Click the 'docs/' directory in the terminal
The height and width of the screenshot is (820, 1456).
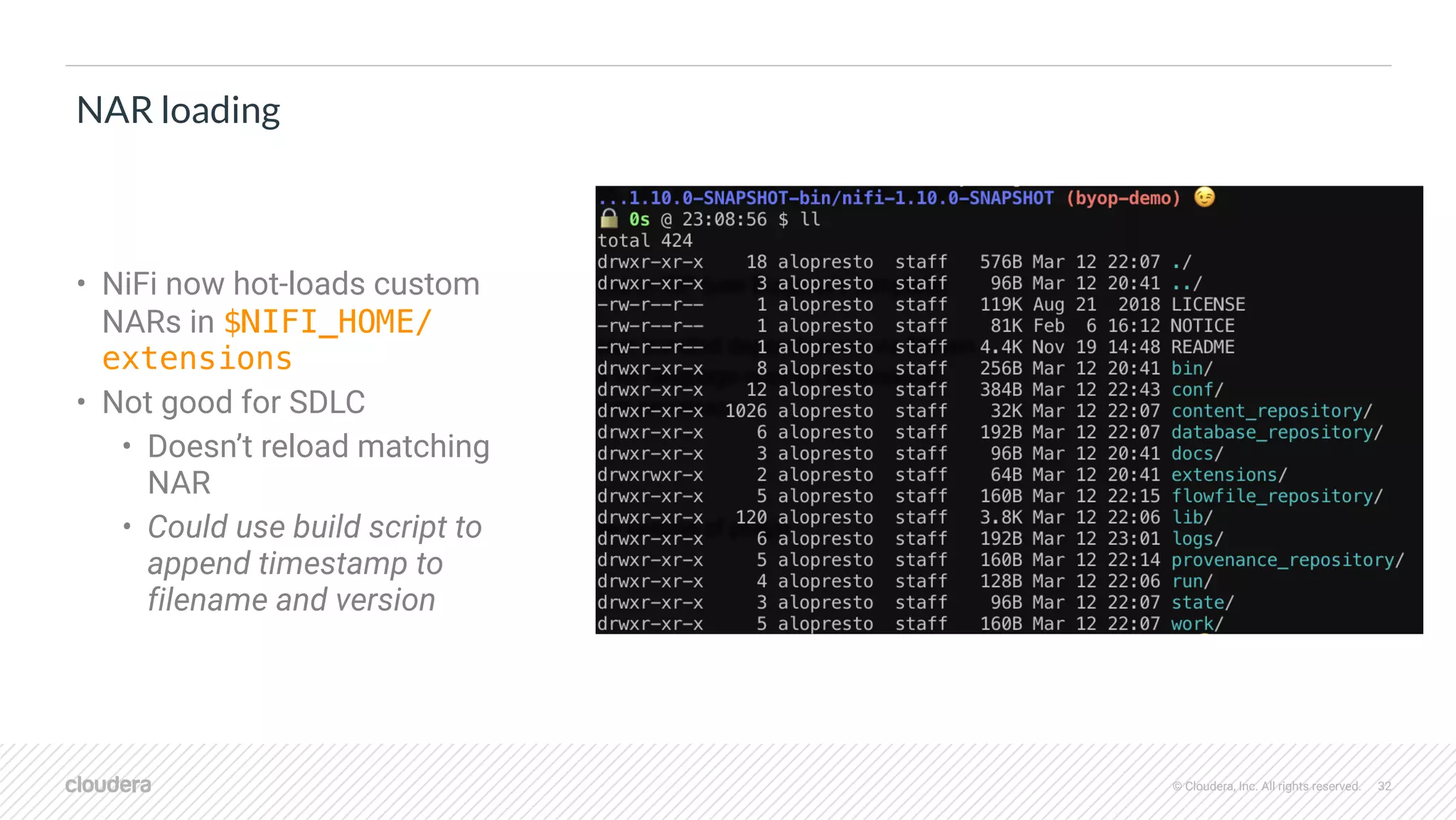(x=1197, y=453)
